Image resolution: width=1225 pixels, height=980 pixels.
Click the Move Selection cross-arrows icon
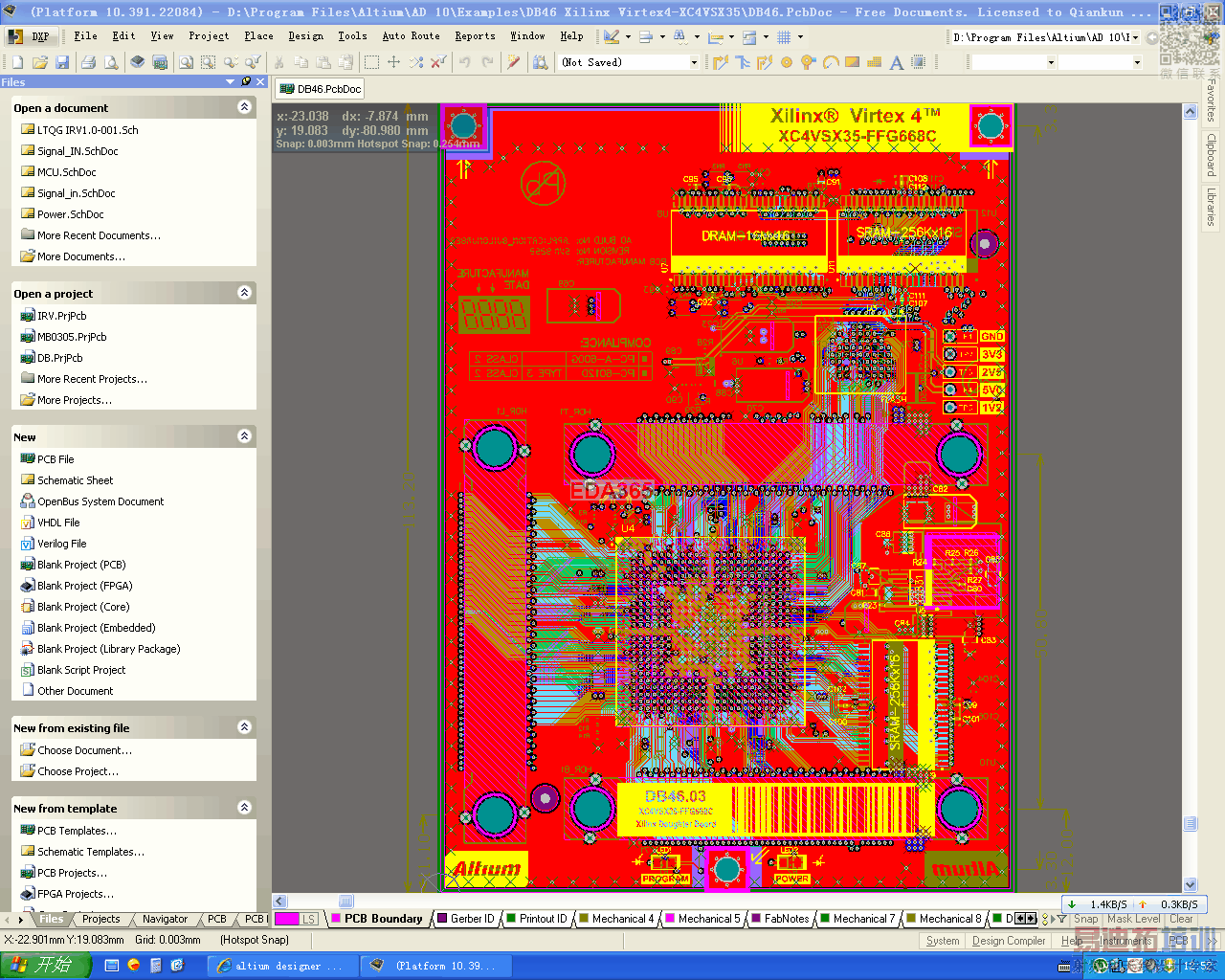click(393, 62)
